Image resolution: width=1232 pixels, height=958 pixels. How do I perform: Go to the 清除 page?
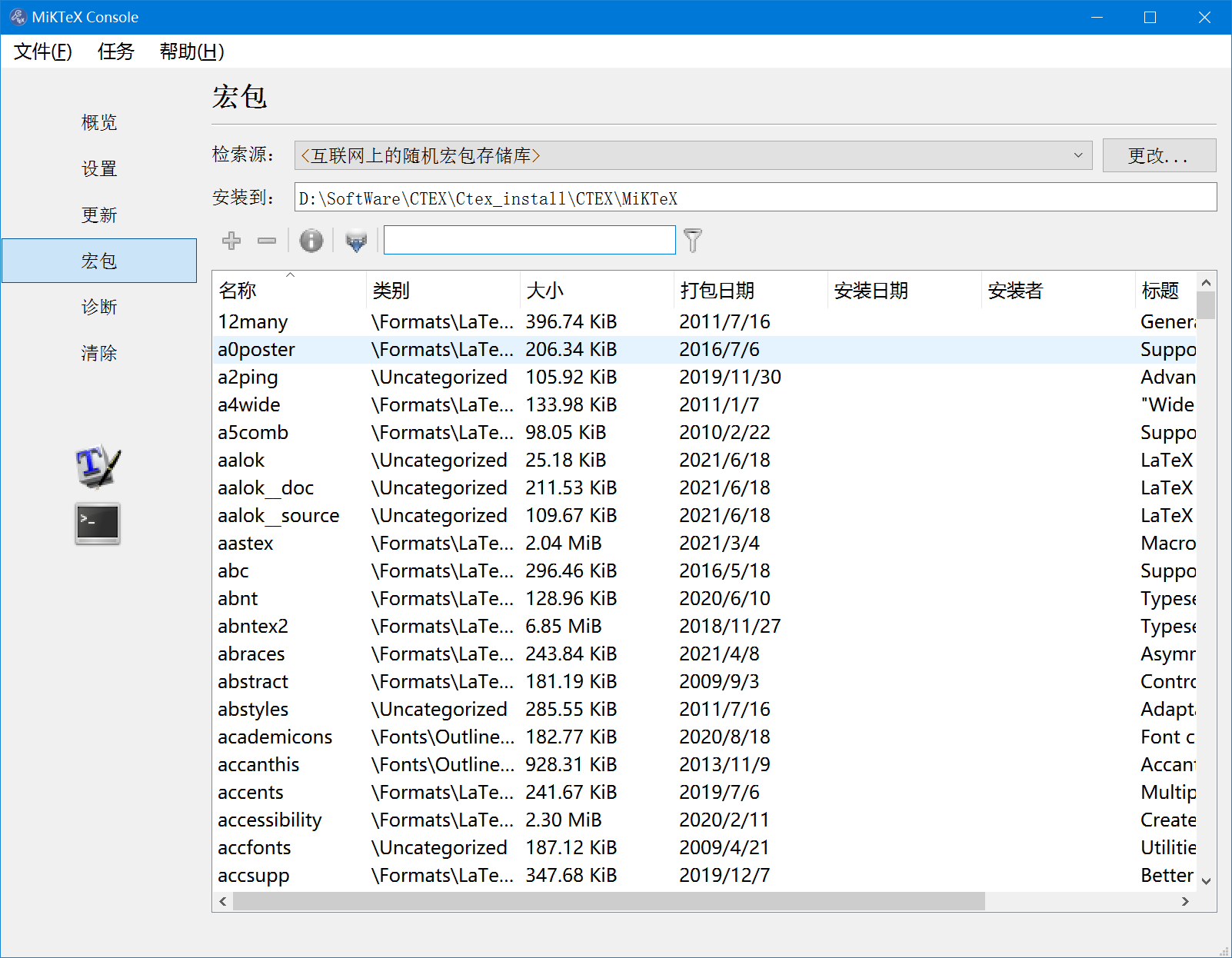[99, 354]
